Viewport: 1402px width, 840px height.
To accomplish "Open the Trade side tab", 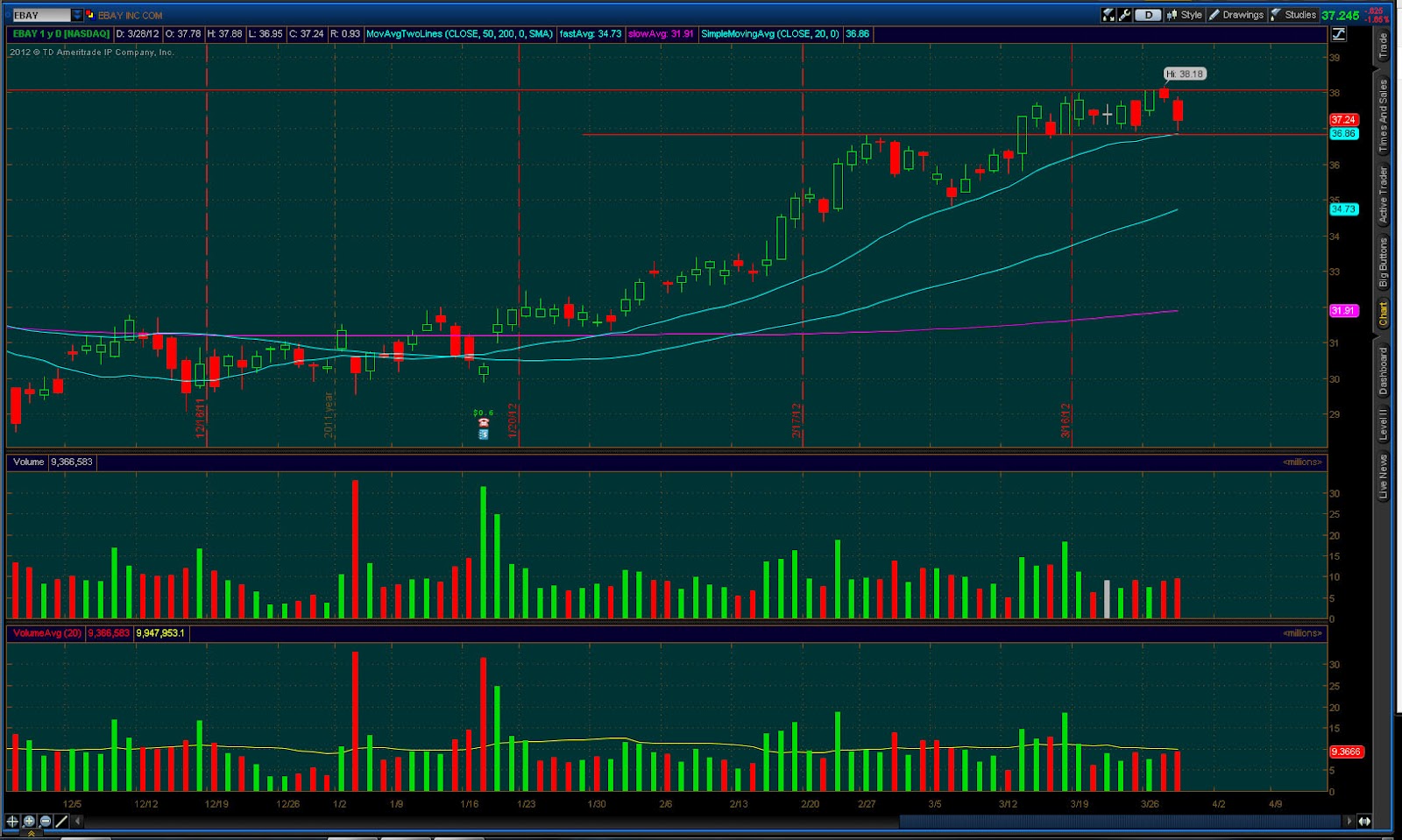I will tap(1384, 46).
